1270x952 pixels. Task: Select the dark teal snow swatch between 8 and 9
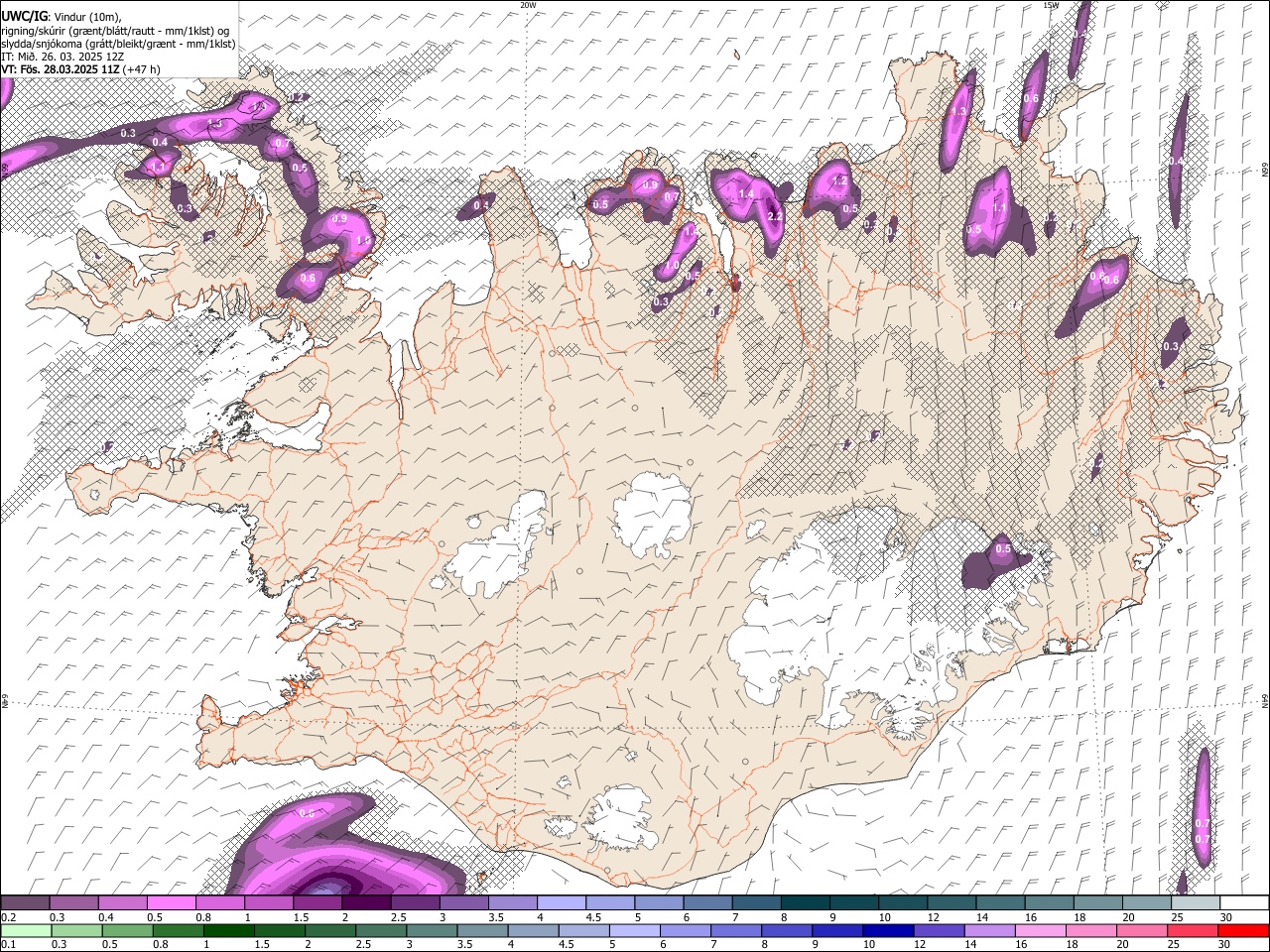coord(804,902)
